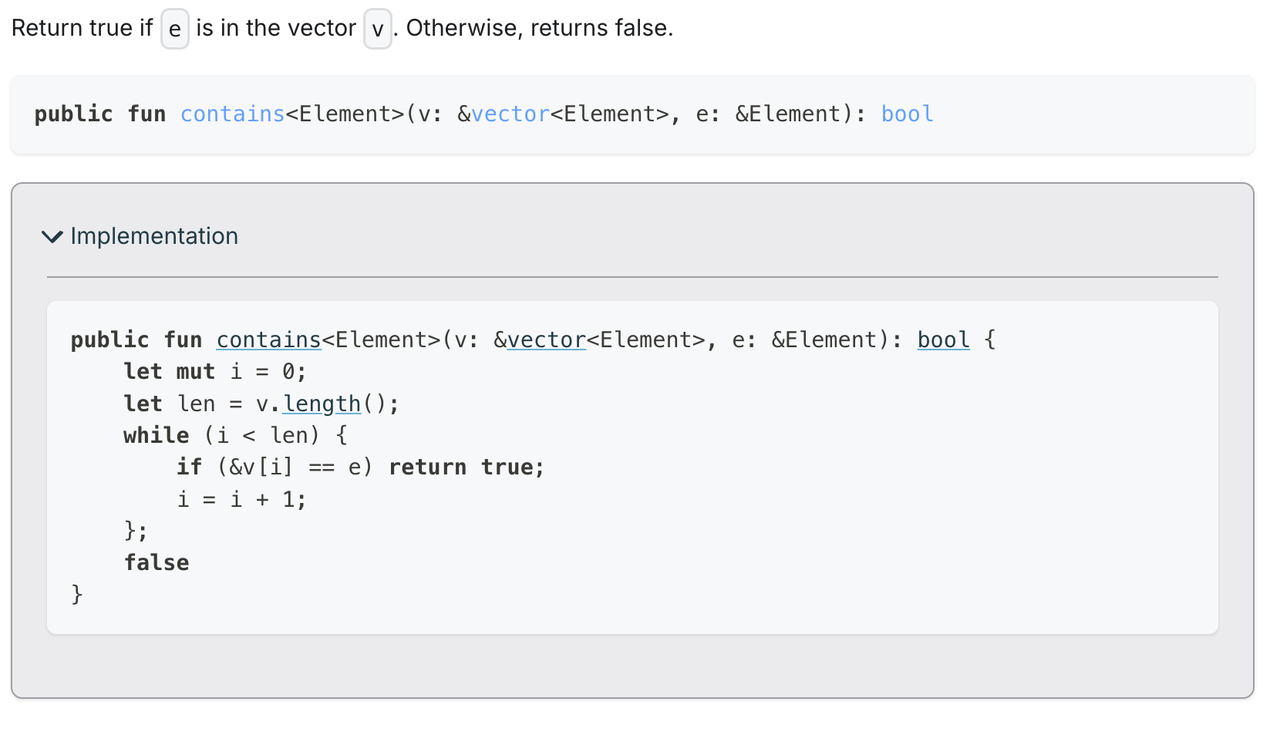Click the 'i = i + 1;' line
Screen dimensions: 1280x733
tap(241, 499)
